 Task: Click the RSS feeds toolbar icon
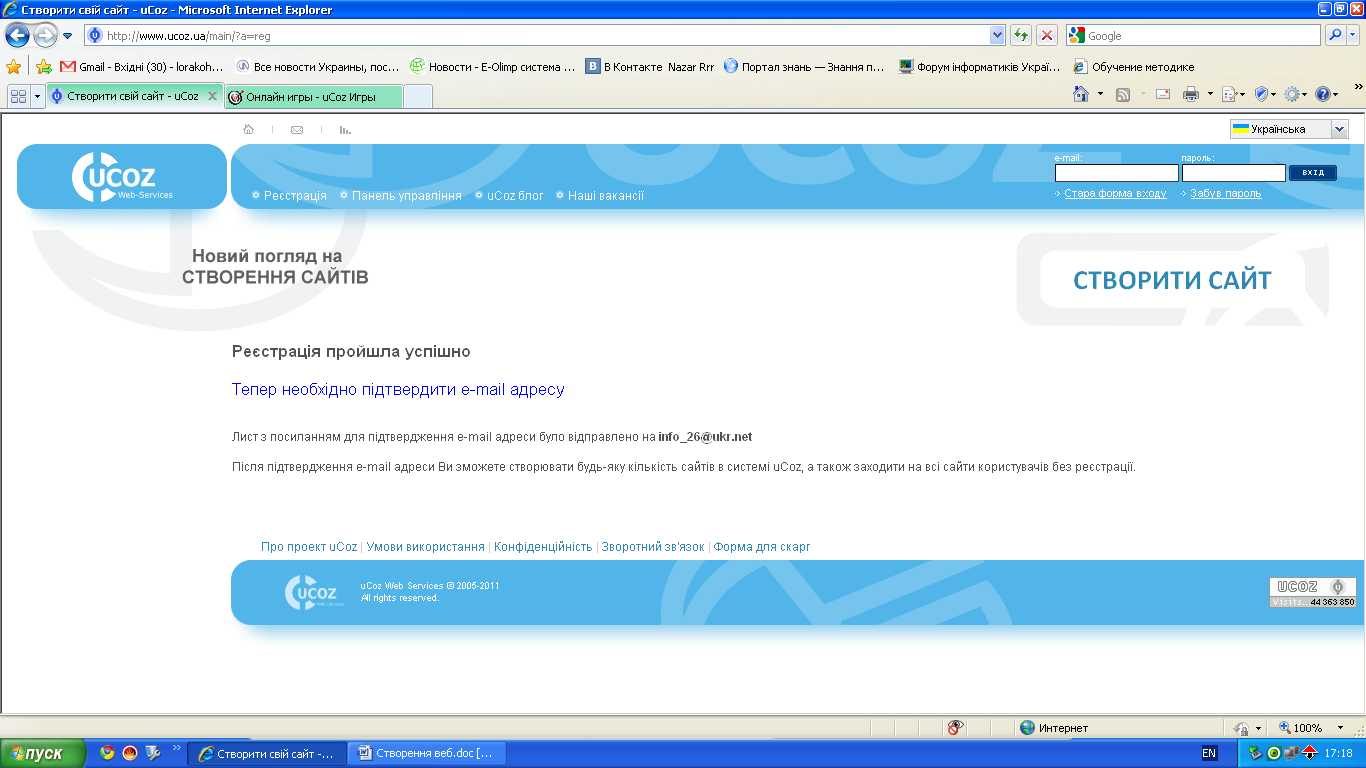click(1123, 94)
